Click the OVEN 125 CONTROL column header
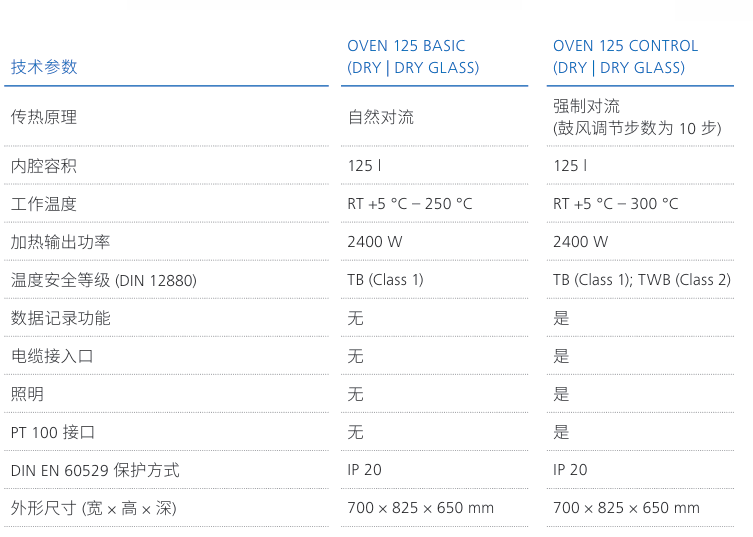Image resolution: width=753 pixels, height=537 pixels. (x=625, y=57)
